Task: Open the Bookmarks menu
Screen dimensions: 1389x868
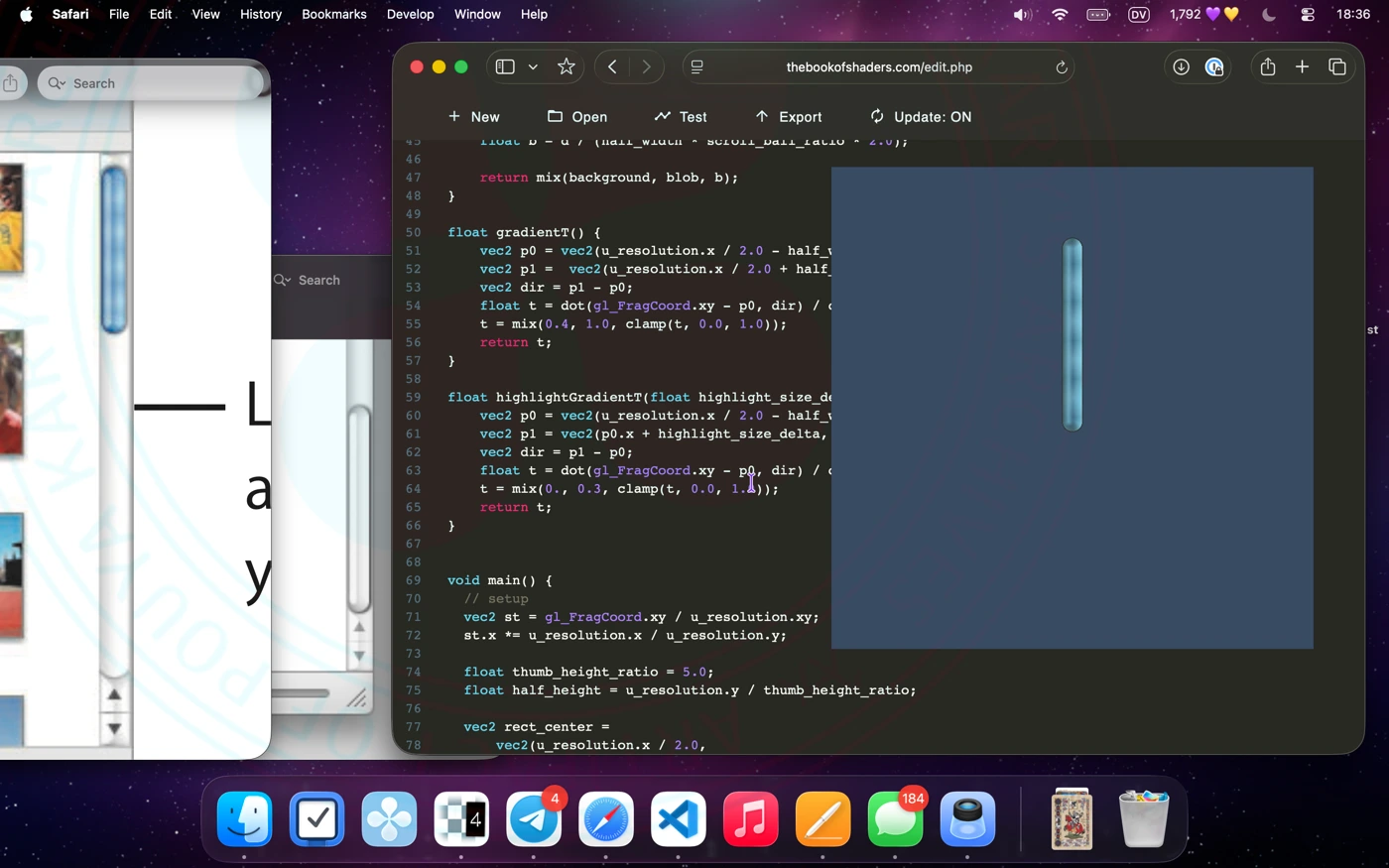Action: [x=333, y=14]
